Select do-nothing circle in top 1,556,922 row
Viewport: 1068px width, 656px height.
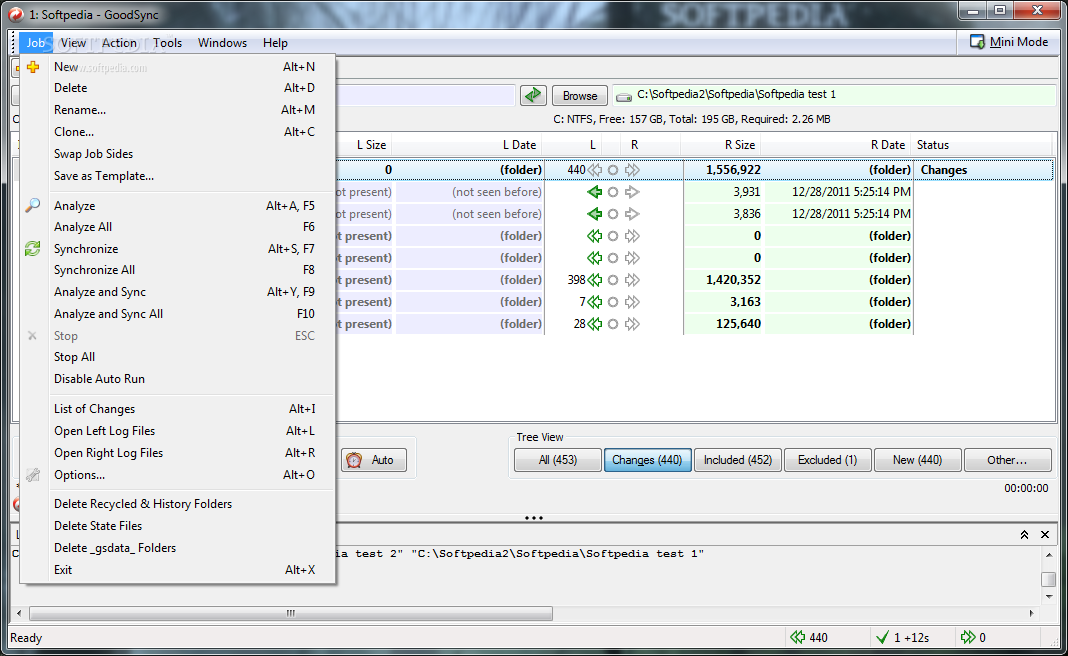(613, 170)
